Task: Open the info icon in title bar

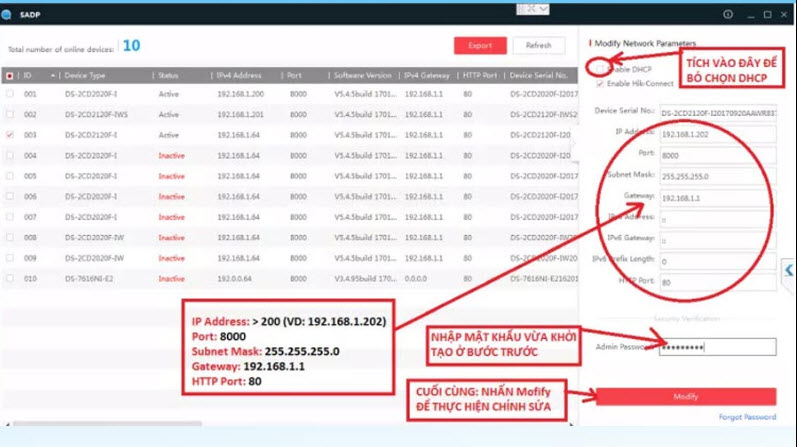Action: [x=728, y=15]
